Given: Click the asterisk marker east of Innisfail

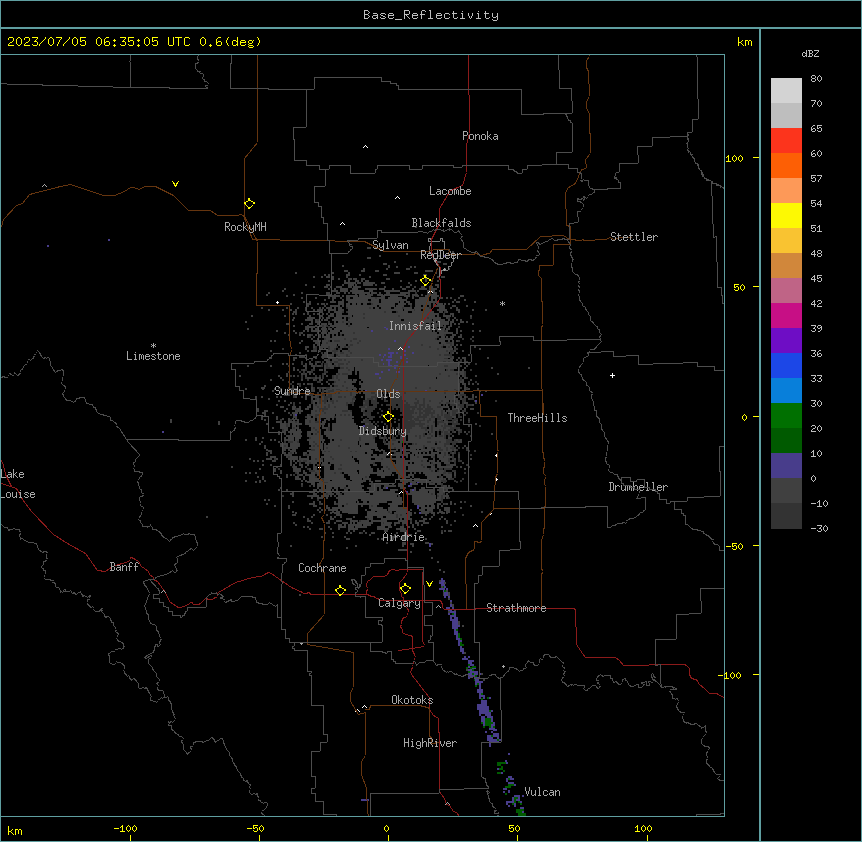Looking at the screenshot, I should (502, 303).
